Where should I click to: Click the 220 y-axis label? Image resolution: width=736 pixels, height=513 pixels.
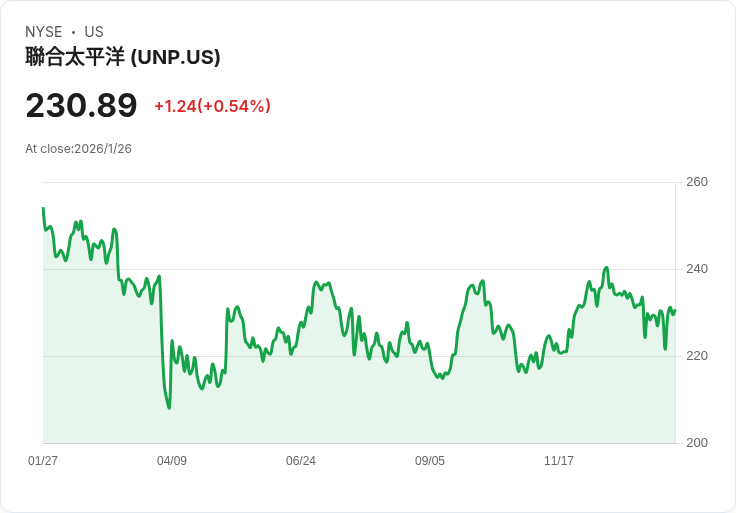click(697, 356)
